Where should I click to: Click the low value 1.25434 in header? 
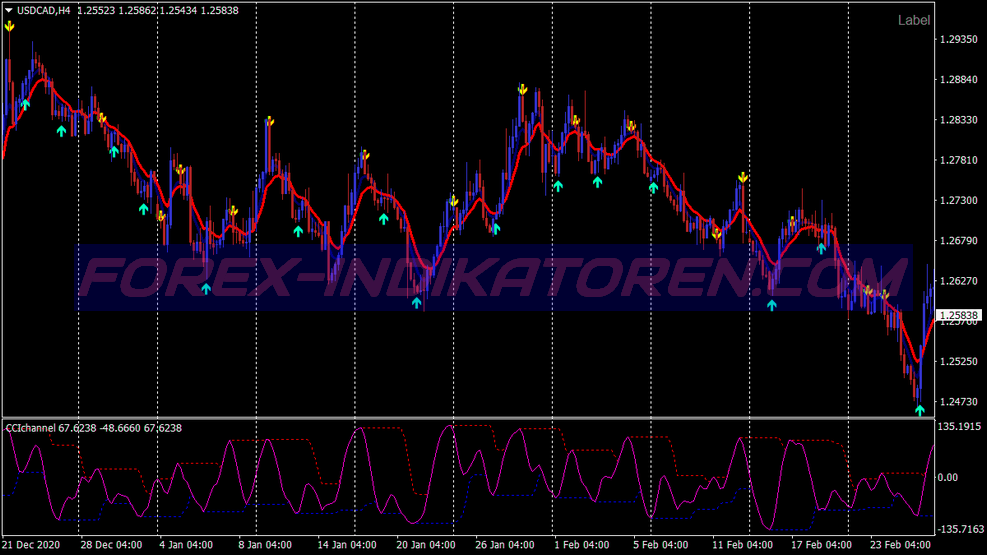(178, 11)
